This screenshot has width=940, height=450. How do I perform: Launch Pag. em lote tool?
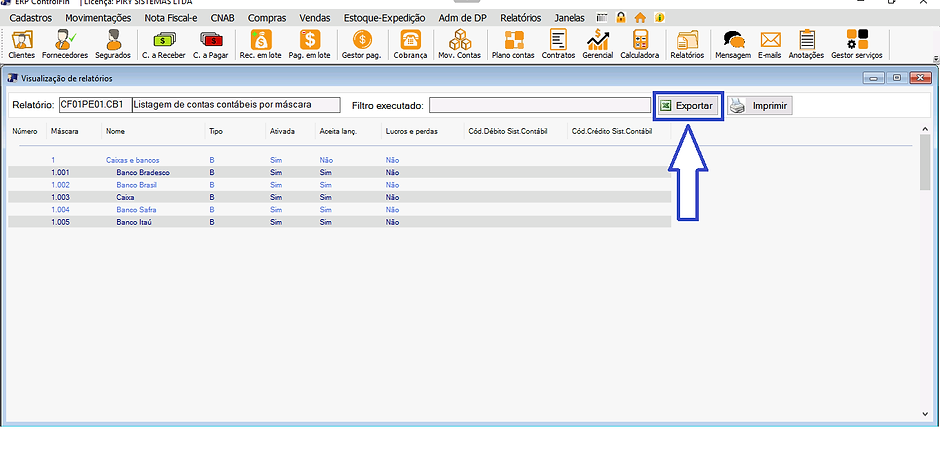[309, 45]
